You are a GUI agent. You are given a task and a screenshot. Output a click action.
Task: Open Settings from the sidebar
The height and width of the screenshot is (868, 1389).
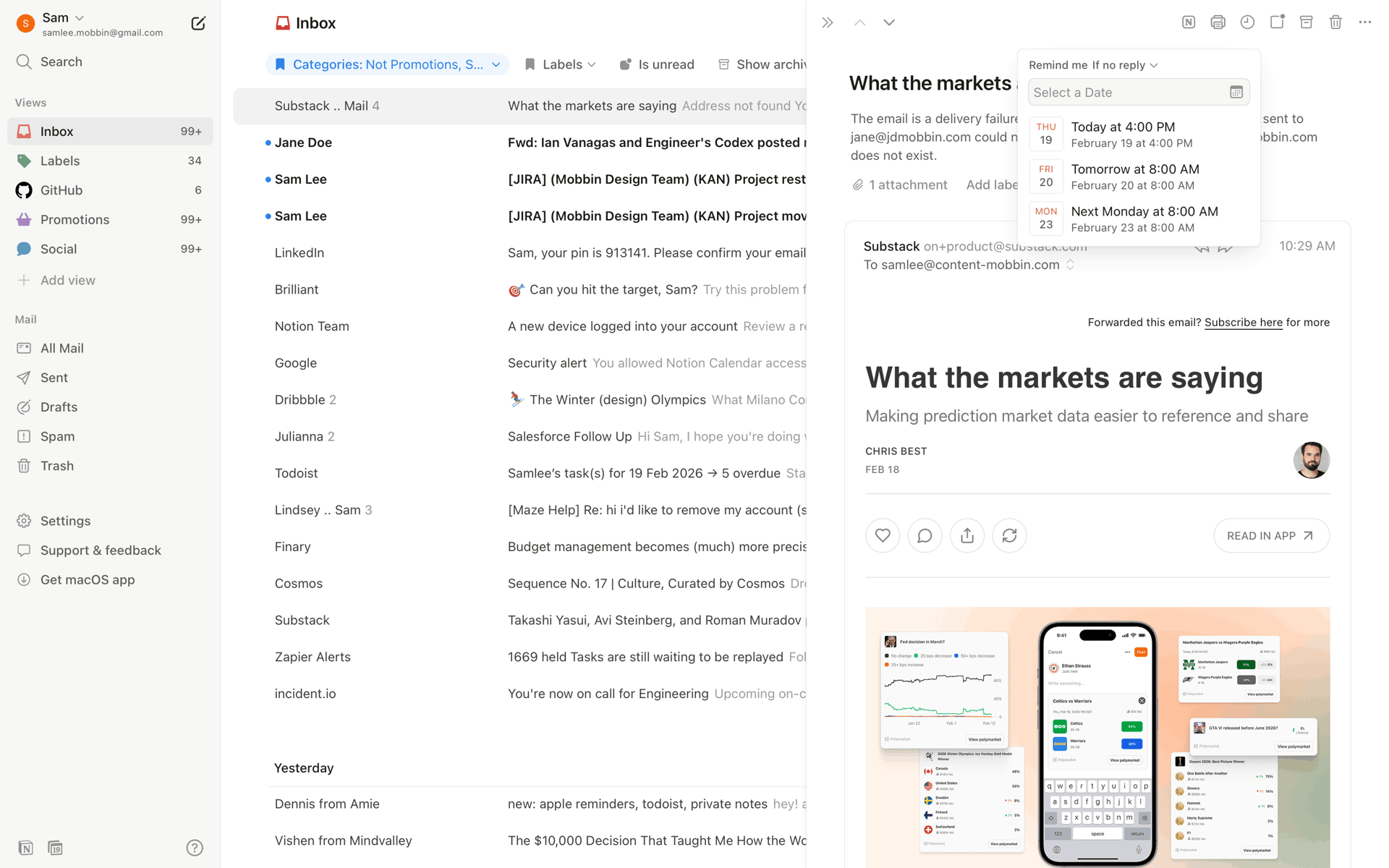tap(110, 521)
